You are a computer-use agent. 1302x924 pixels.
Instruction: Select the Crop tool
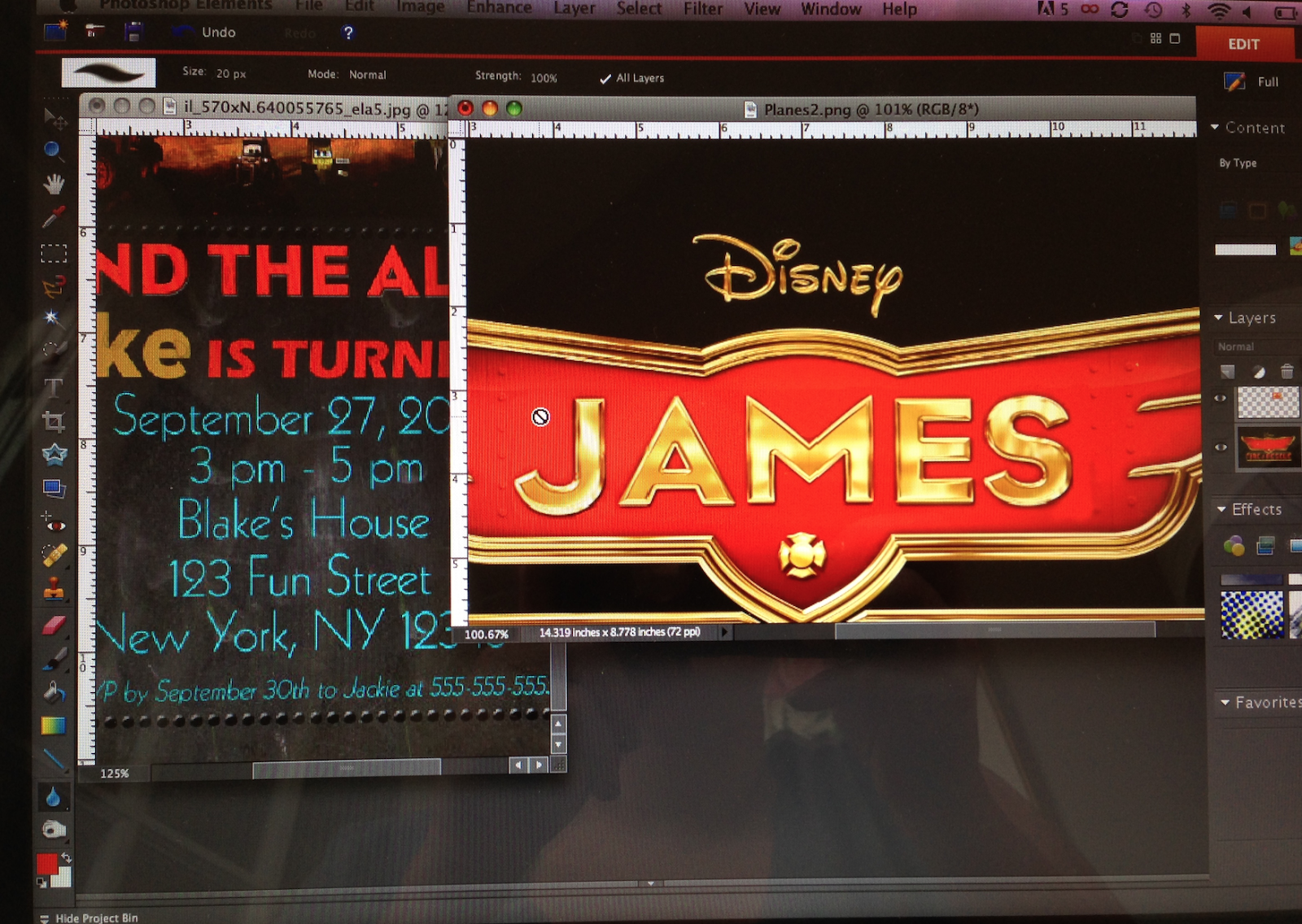(54, 421)
